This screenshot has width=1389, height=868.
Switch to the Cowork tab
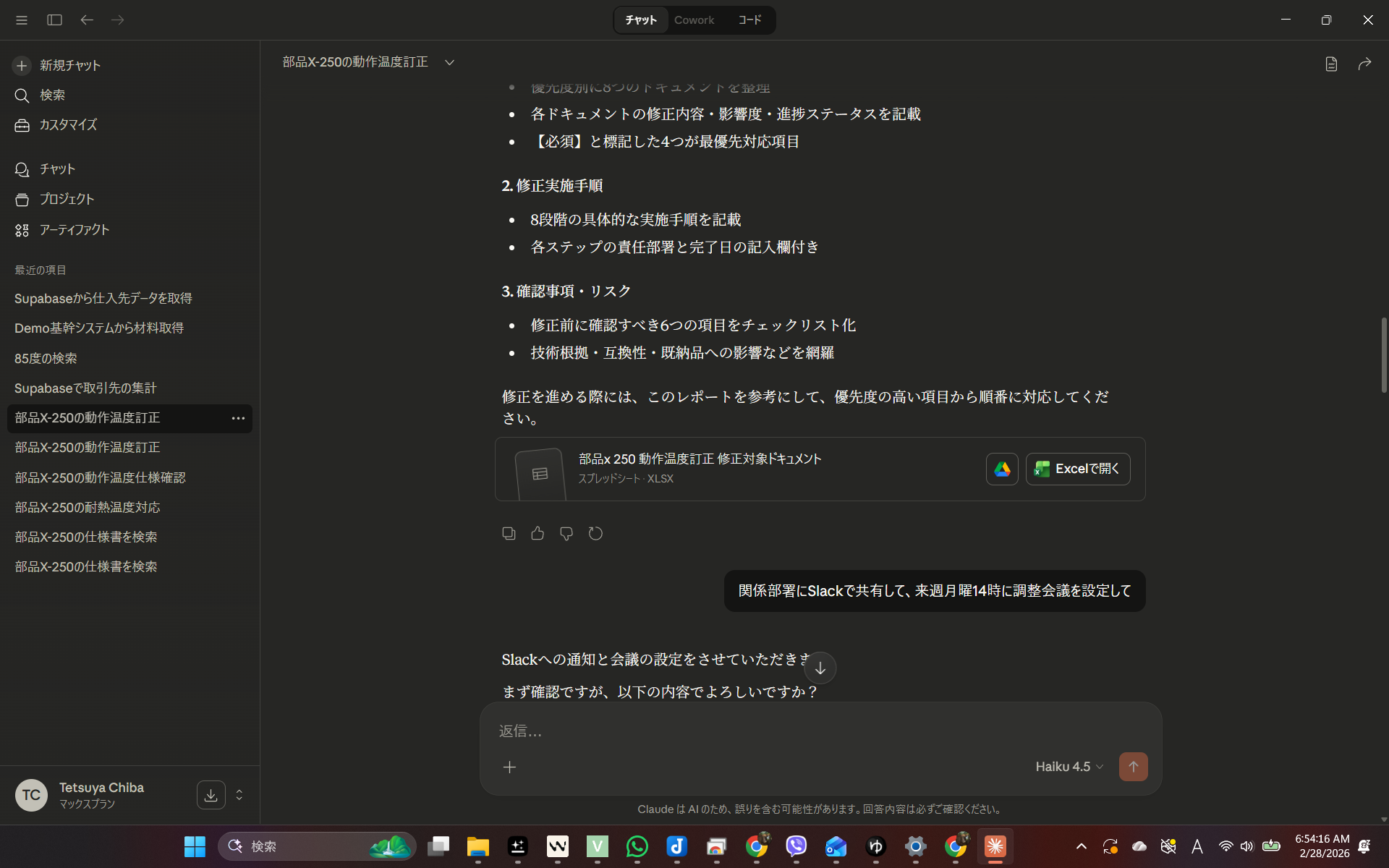[x=694, y=20]
